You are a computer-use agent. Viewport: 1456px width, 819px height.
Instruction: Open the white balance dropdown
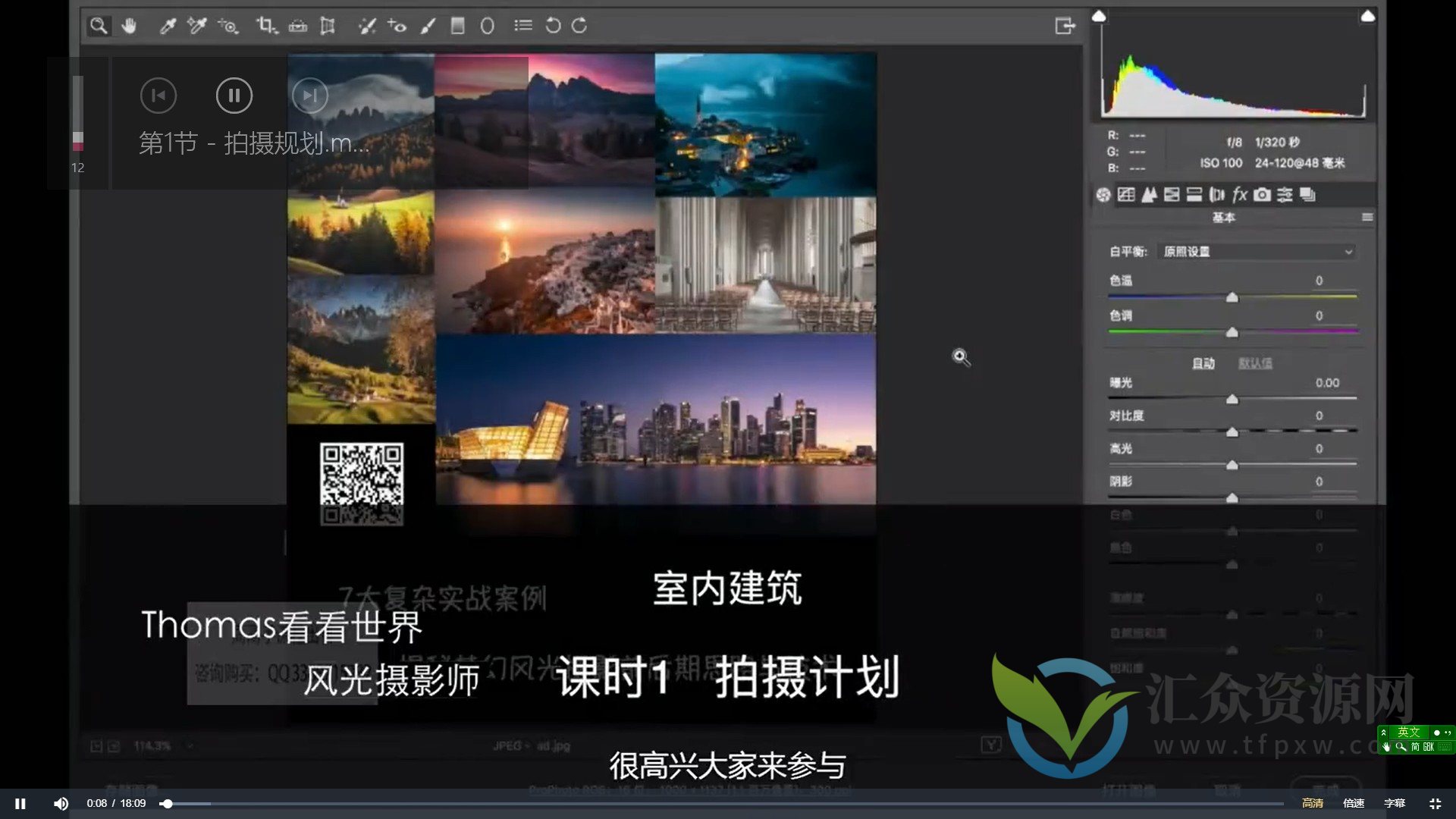tap(1257, 252)
